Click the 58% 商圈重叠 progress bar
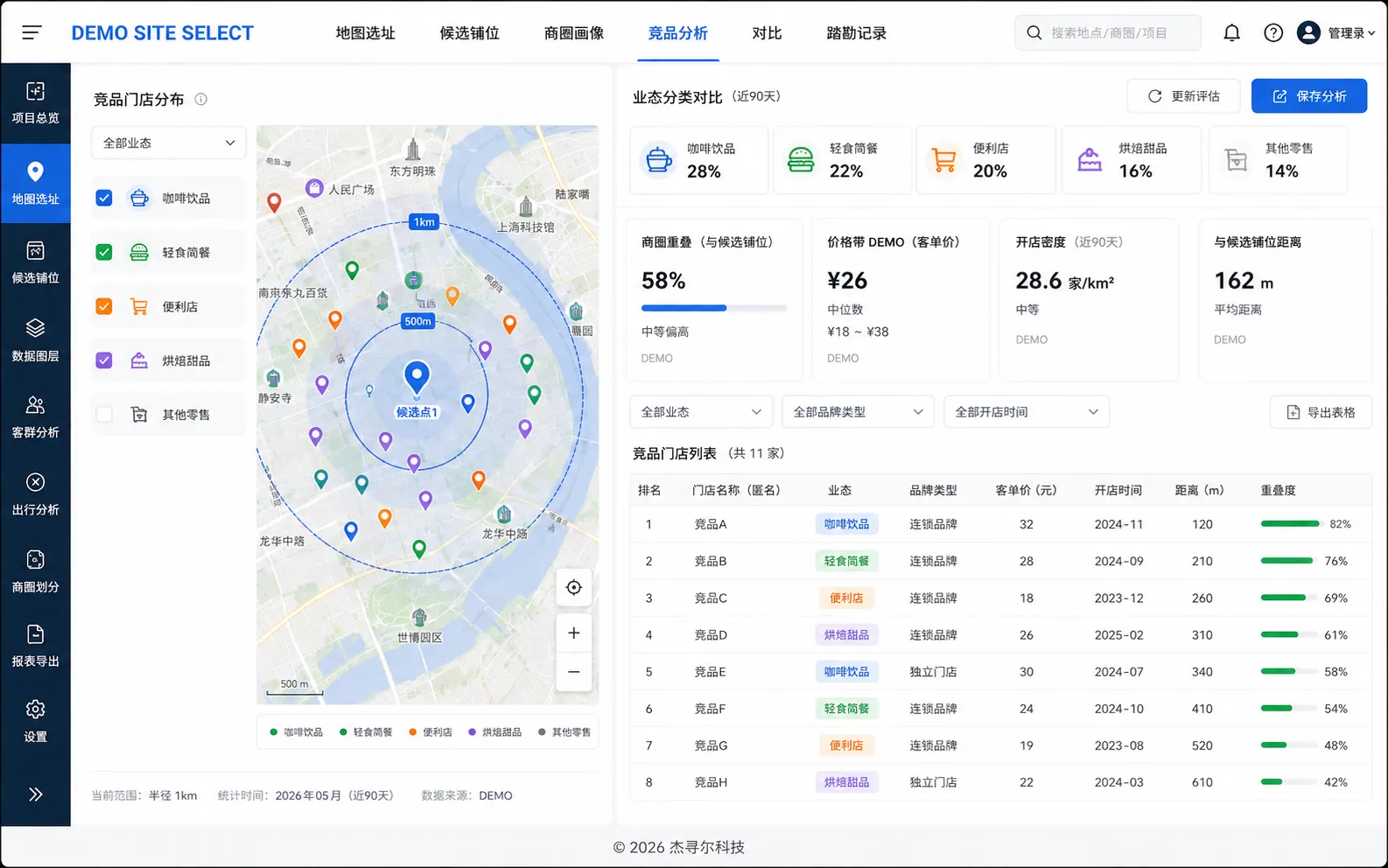The height and width of the screenshot is (868, 1388). click(x=714, y=308)
